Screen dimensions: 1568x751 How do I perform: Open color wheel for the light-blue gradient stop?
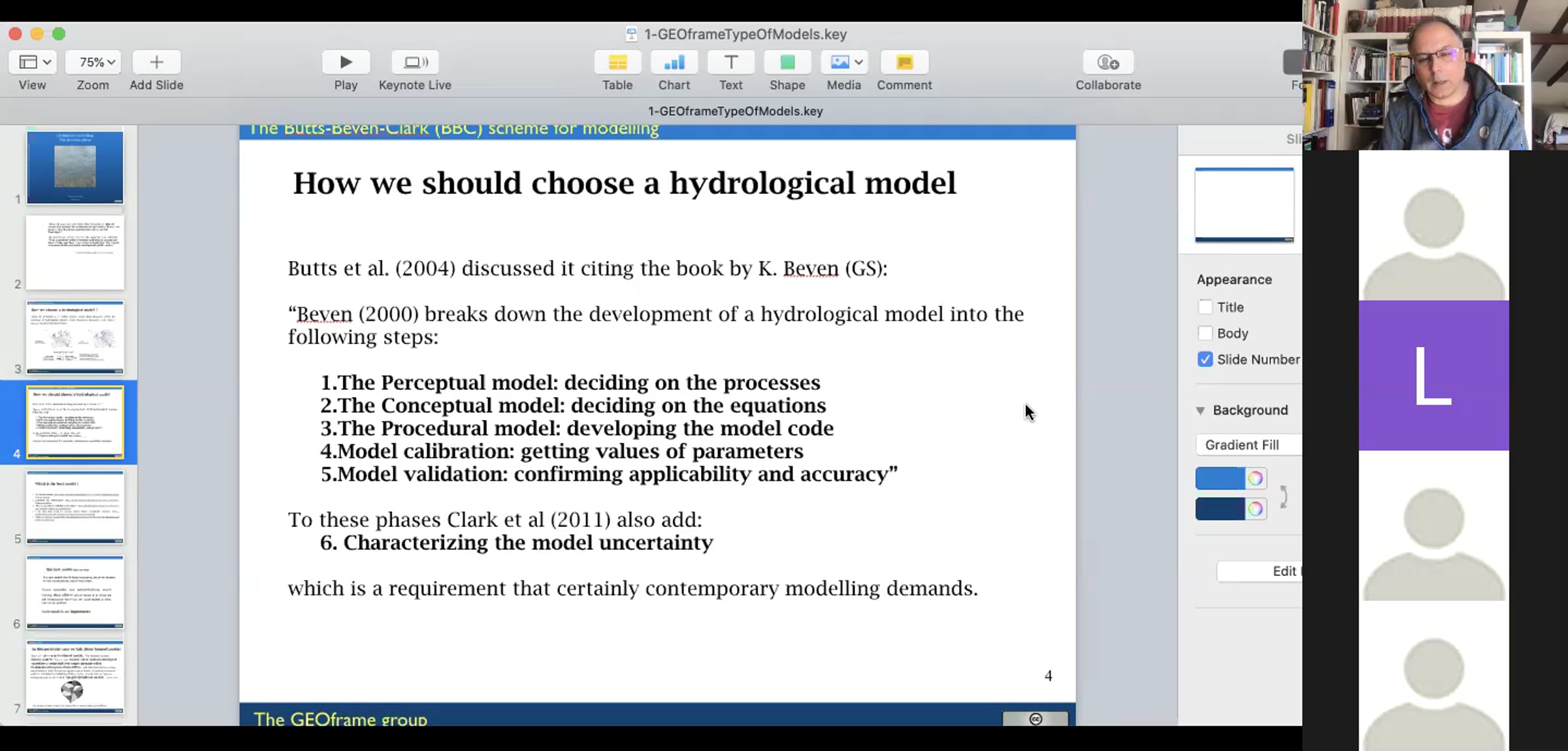[1255, 479]
